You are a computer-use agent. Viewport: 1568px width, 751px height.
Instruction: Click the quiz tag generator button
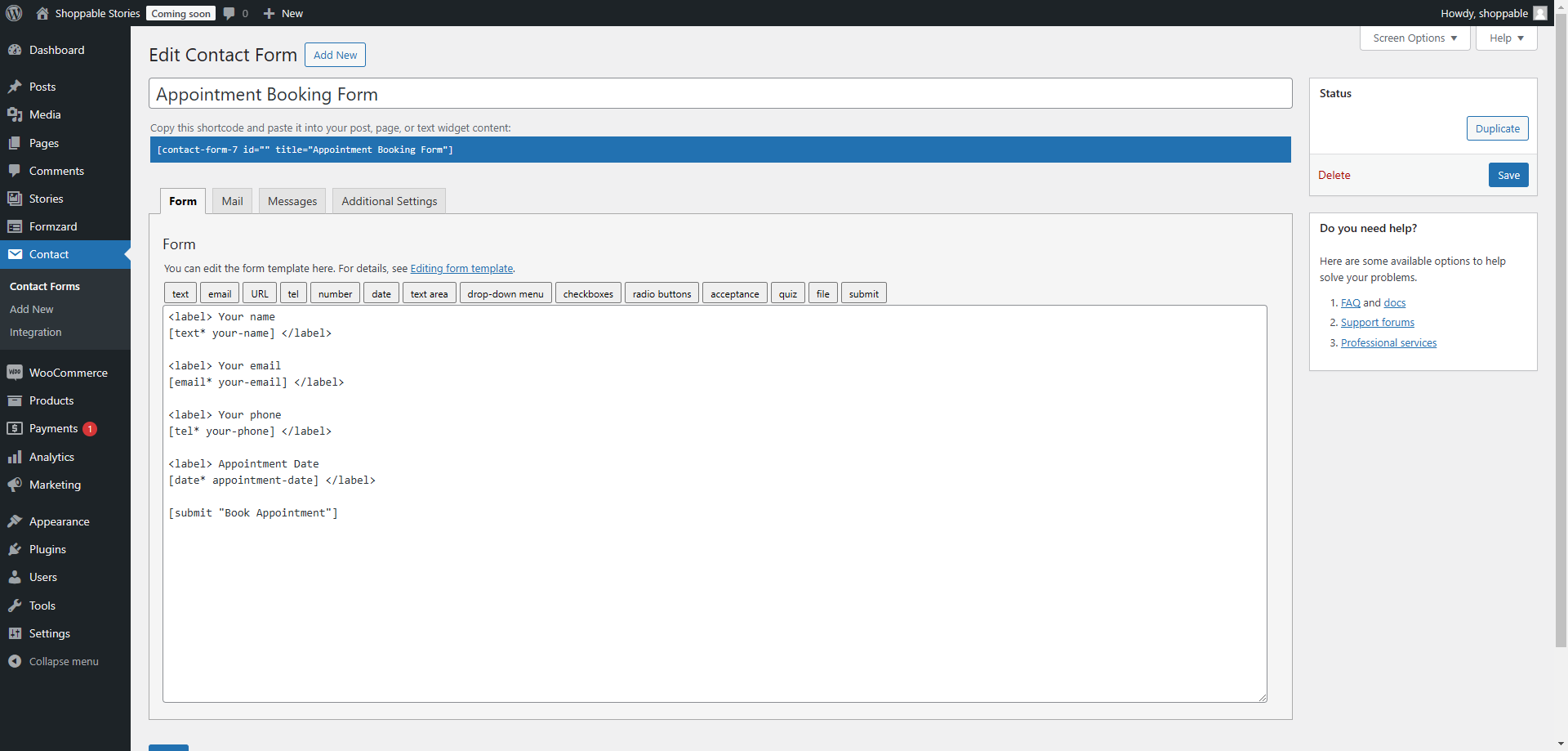tap(787, 293)
